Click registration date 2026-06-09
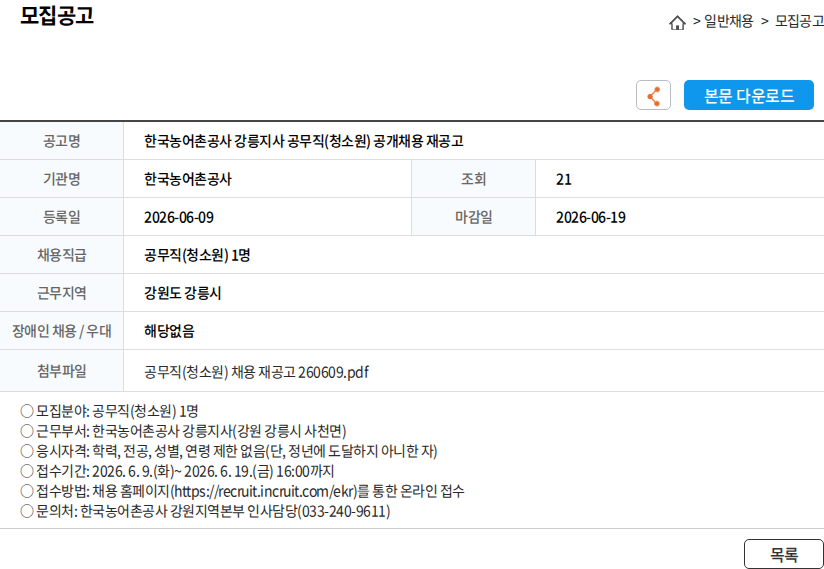The height and width of the screenshot is (569, 824). point(179,218)
